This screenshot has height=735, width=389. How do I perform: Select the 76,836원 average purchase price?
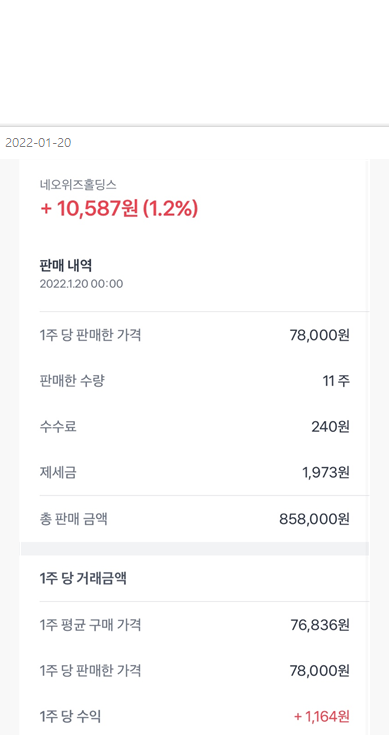click(x=320, y=625)
